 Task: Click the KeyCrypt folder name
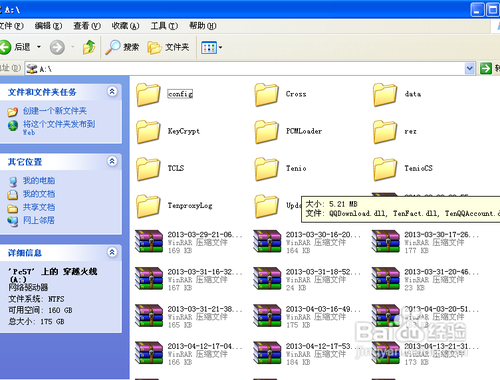point(184,131)
